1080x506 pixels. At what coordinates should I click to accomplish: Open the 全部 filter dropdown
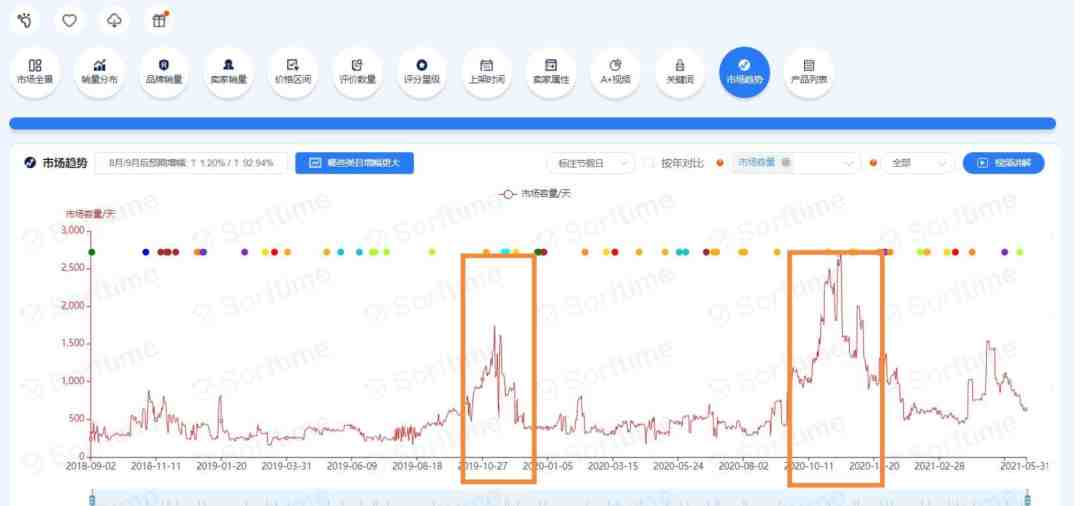click(x=918, y=163)
